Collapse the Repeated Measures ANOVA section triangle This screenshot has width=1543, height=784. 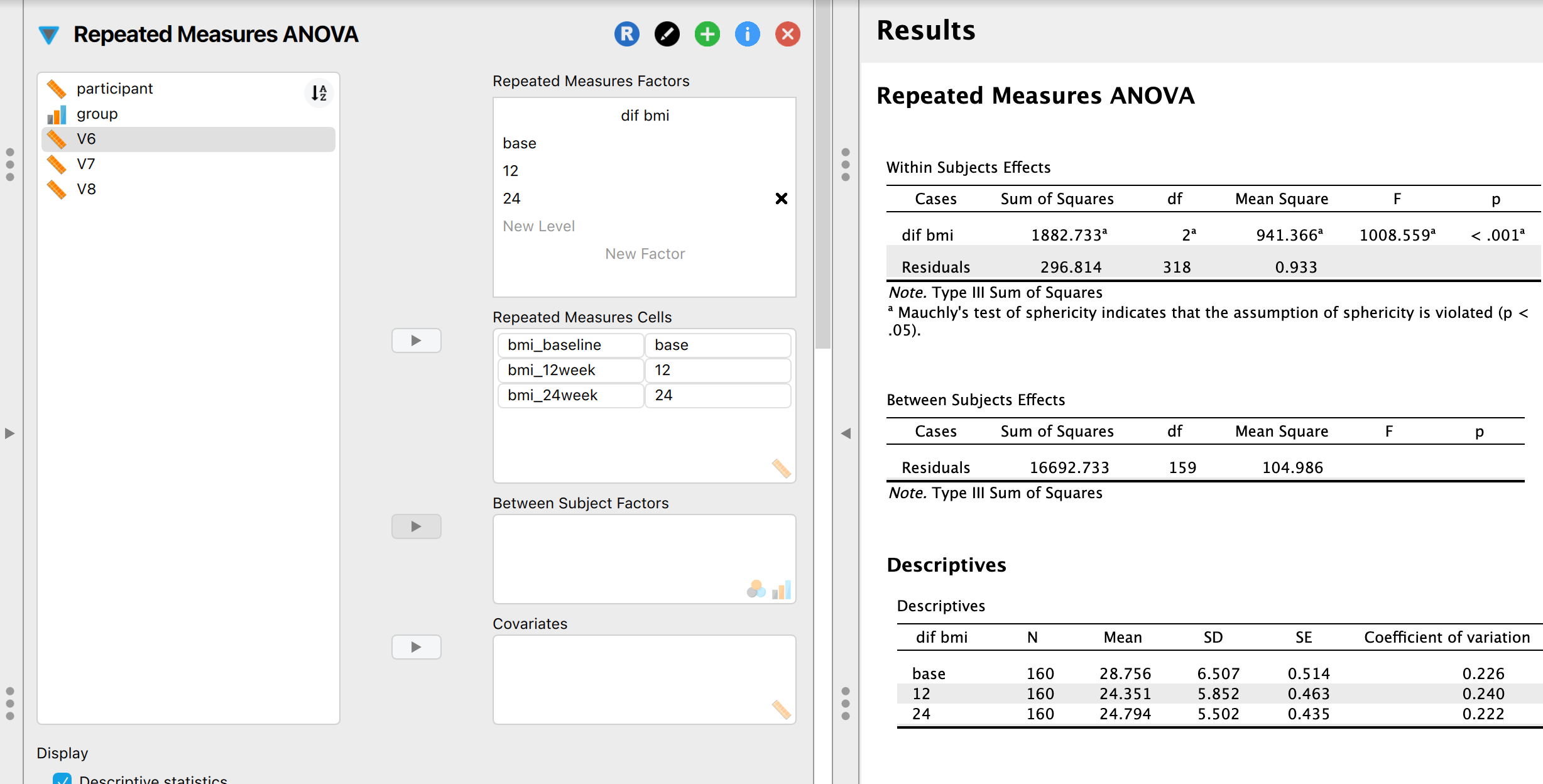pos(49,35)
